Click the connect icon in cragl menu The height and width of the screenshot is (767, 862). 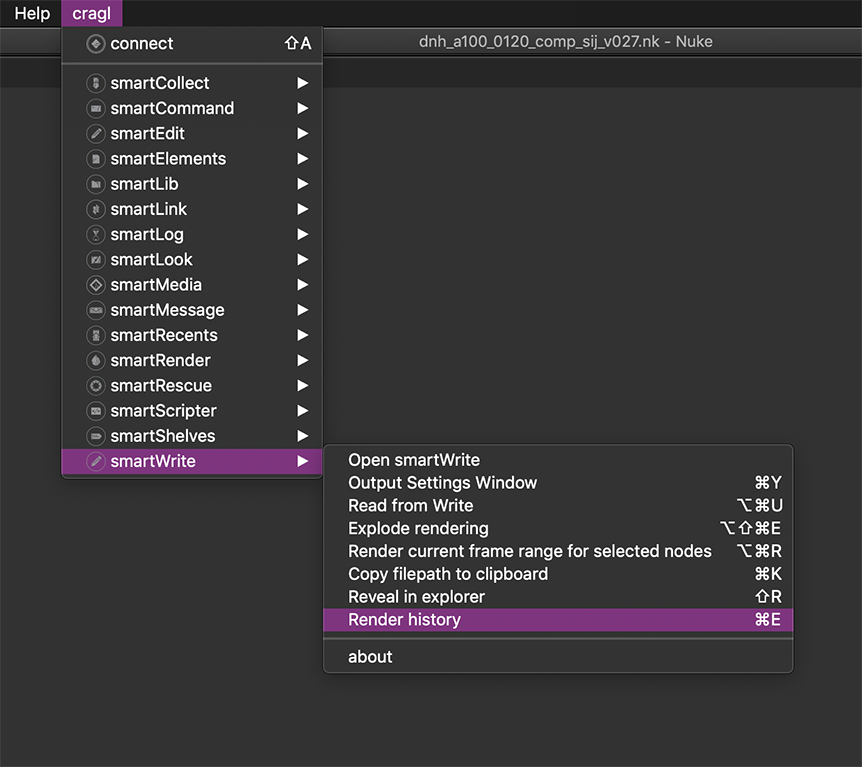96,44
